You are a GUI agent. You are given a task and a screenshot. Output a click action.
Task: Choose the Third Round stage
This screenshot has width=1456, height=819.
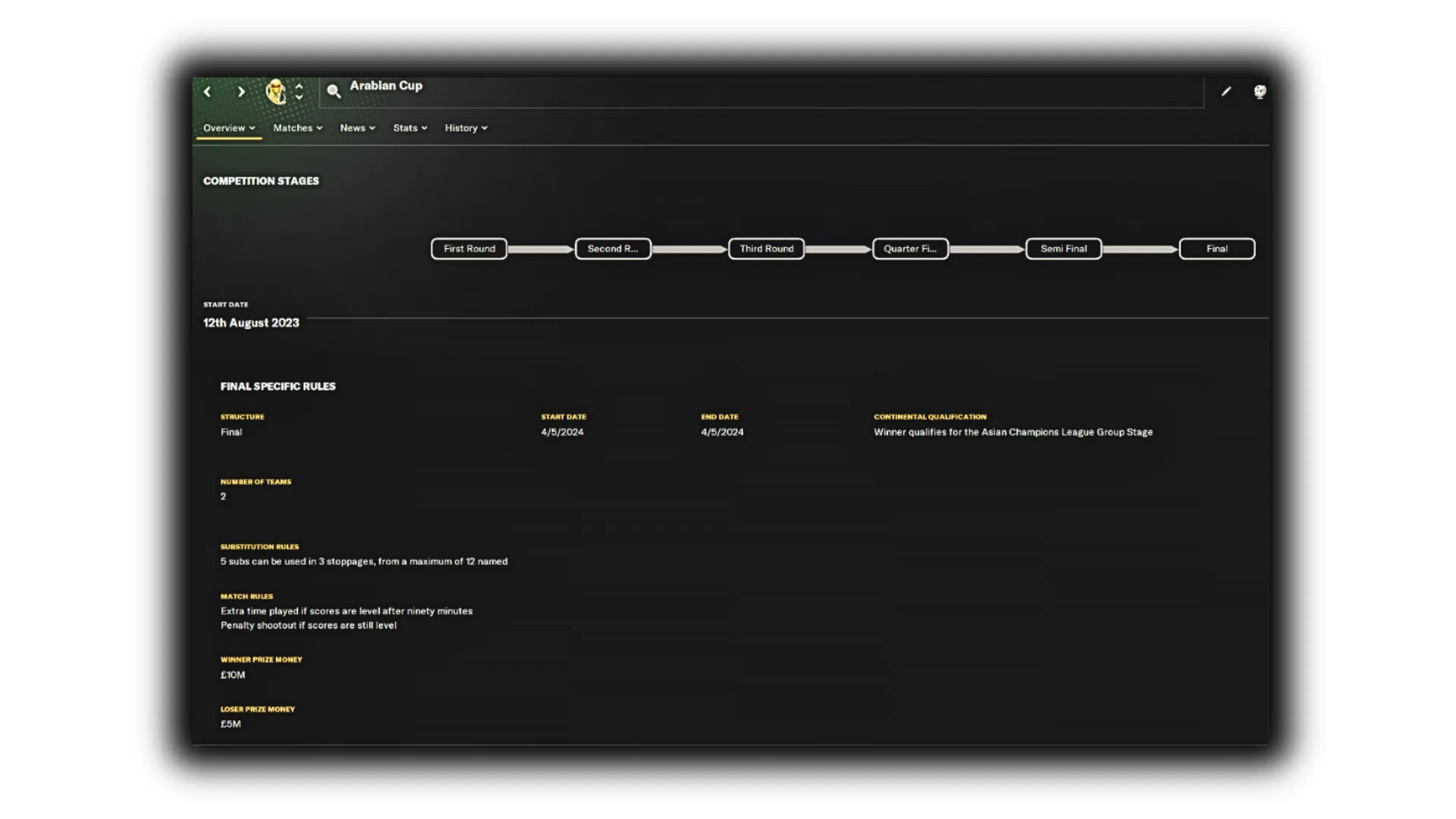tap(767, 249)
